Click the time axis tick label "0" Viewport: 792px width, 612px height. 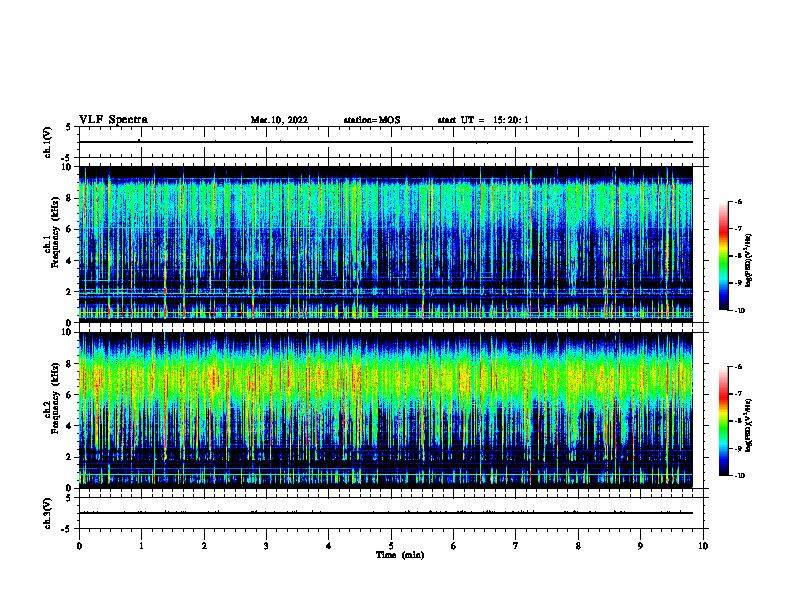coord(79,546)
